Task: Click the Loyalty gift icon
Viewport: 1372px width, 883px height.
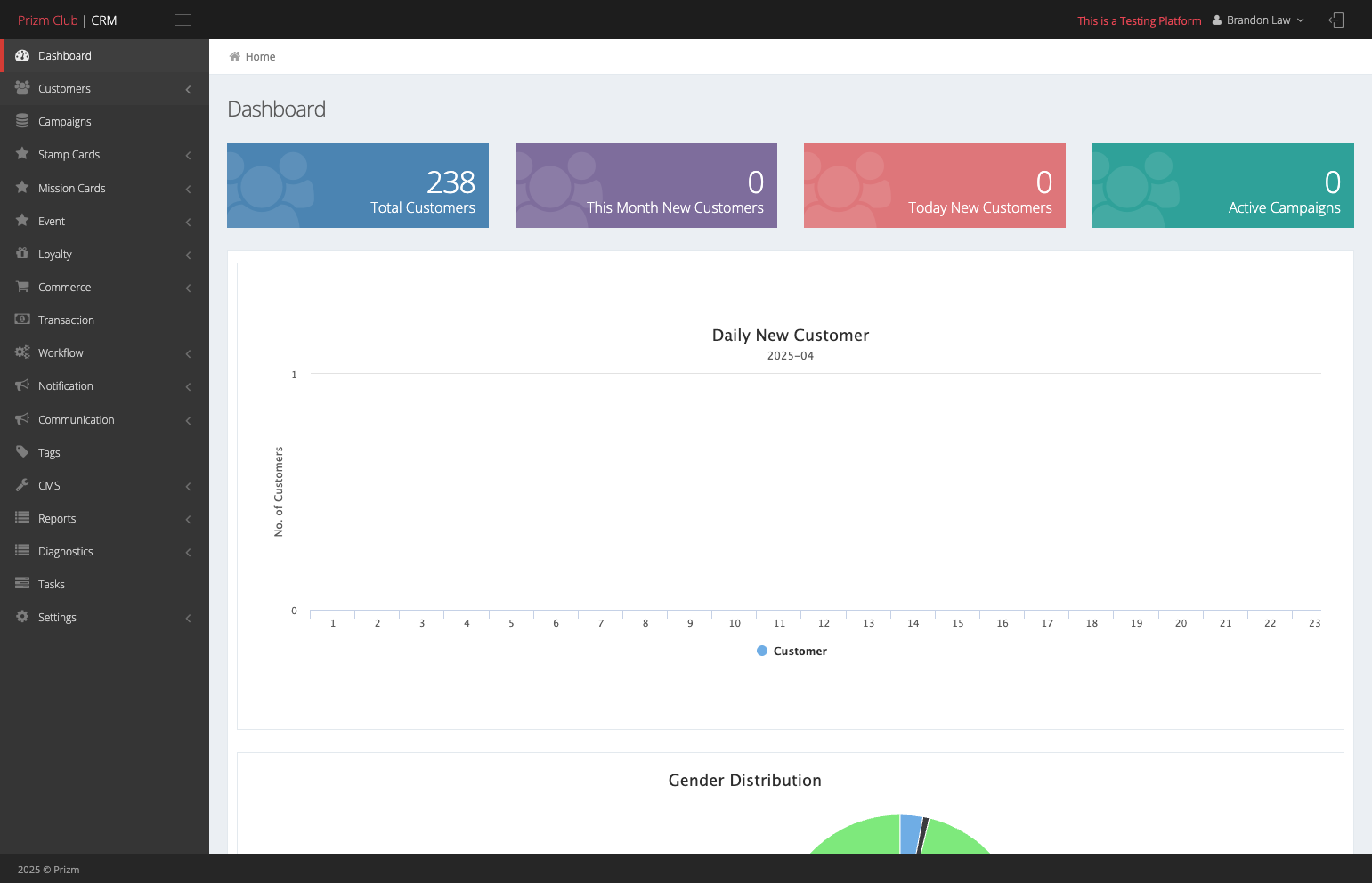Action: pos(22,254)
